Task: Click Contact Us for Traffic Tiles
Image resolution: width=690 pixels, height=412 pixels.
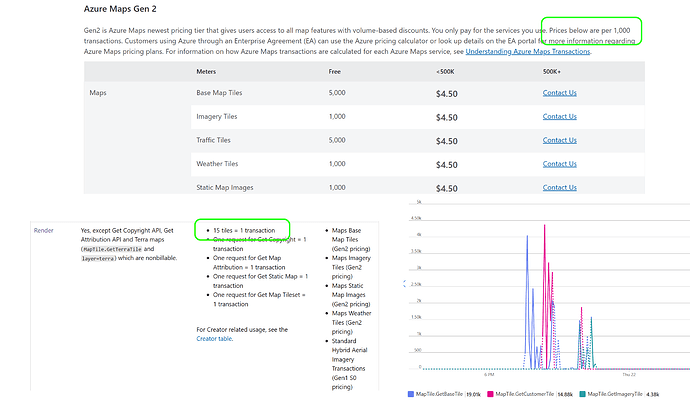Action: tap(559, 140)
